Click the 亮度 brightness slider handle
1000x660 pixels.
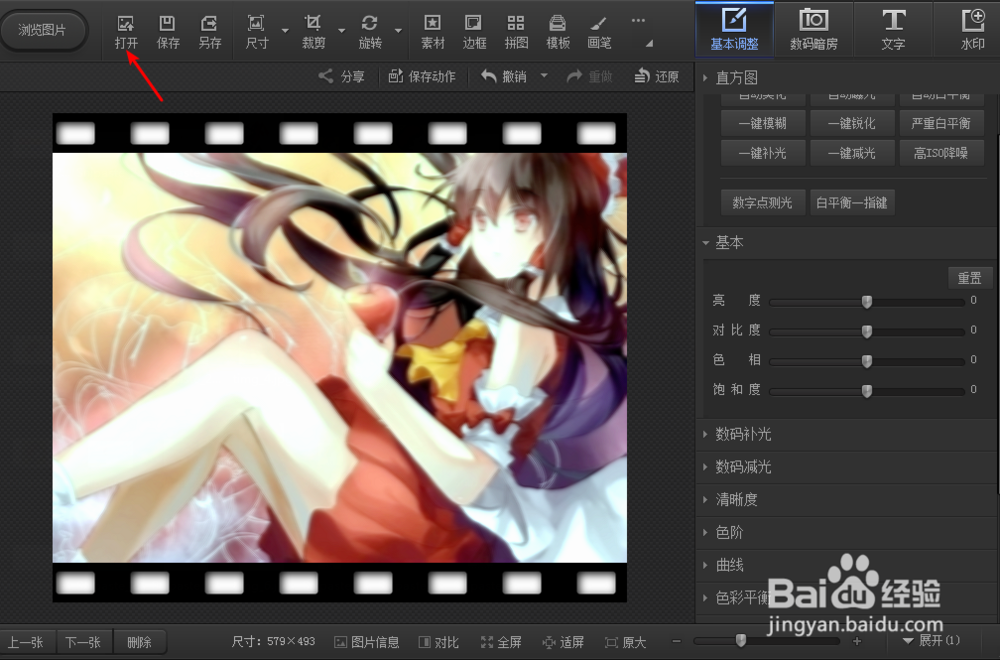(x=867, y=301)
